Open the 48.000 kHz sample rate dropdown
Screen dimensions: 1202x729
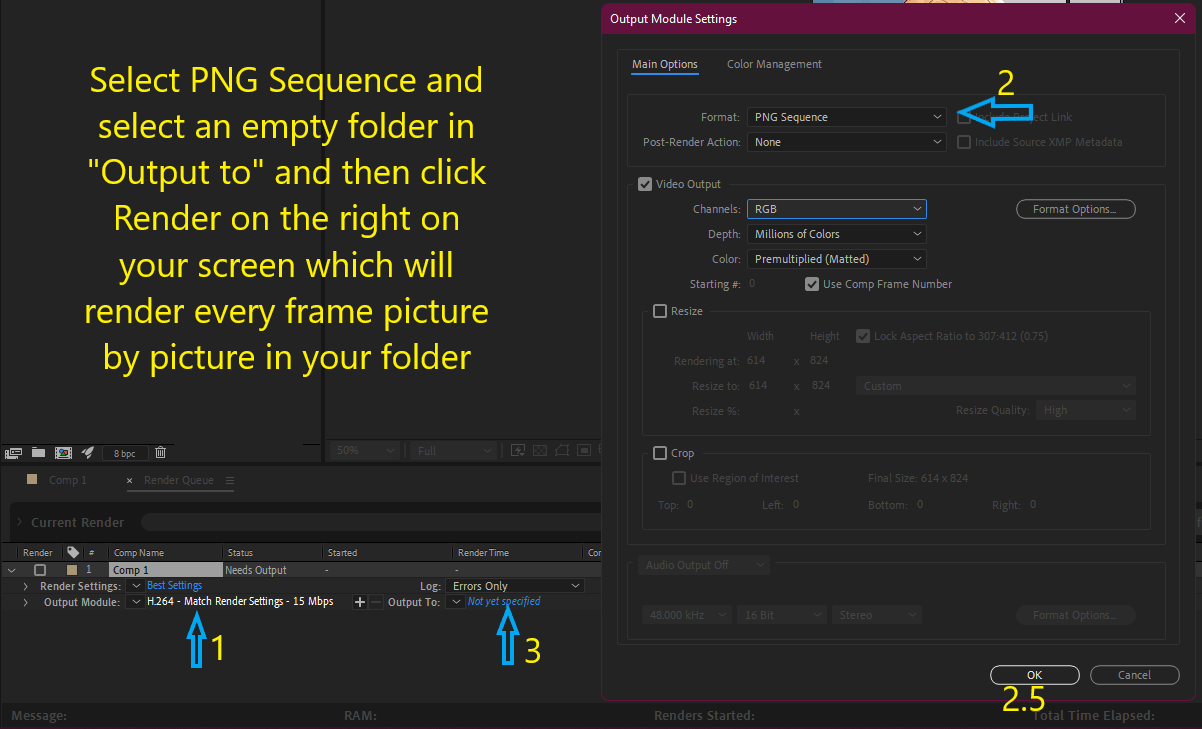687,615
